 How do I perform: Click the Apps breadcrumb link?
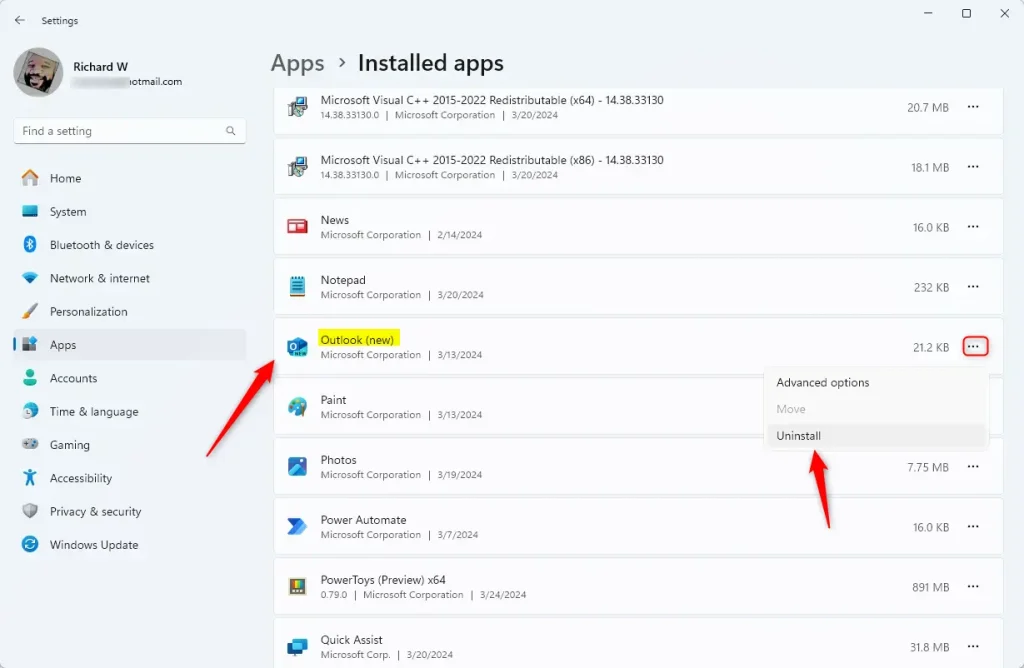point(297,63)
